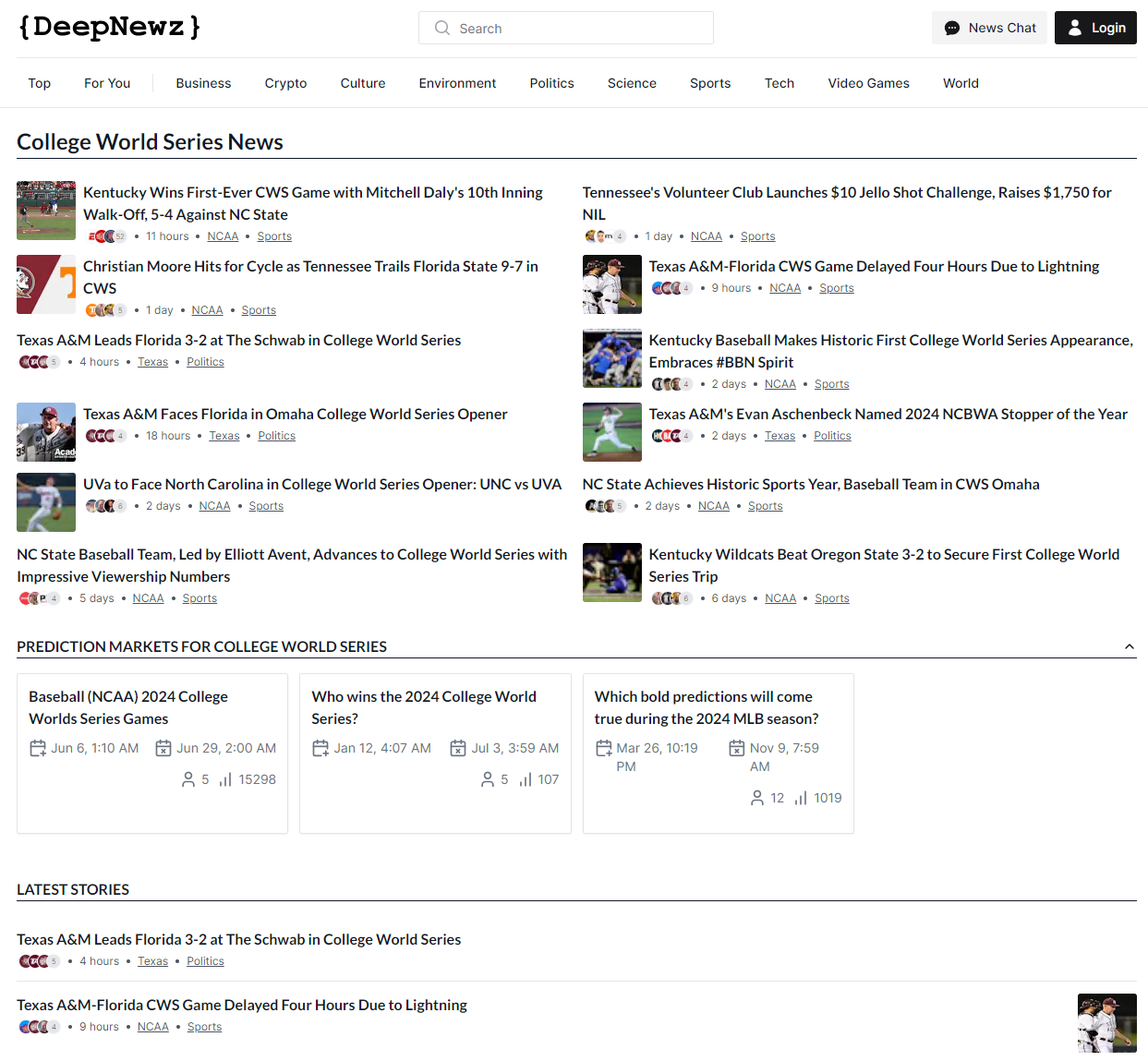Image resolution: width=1148 pixels, height=1061 pixels.
Task: Go to the Business category
Action: pos(203,83)
